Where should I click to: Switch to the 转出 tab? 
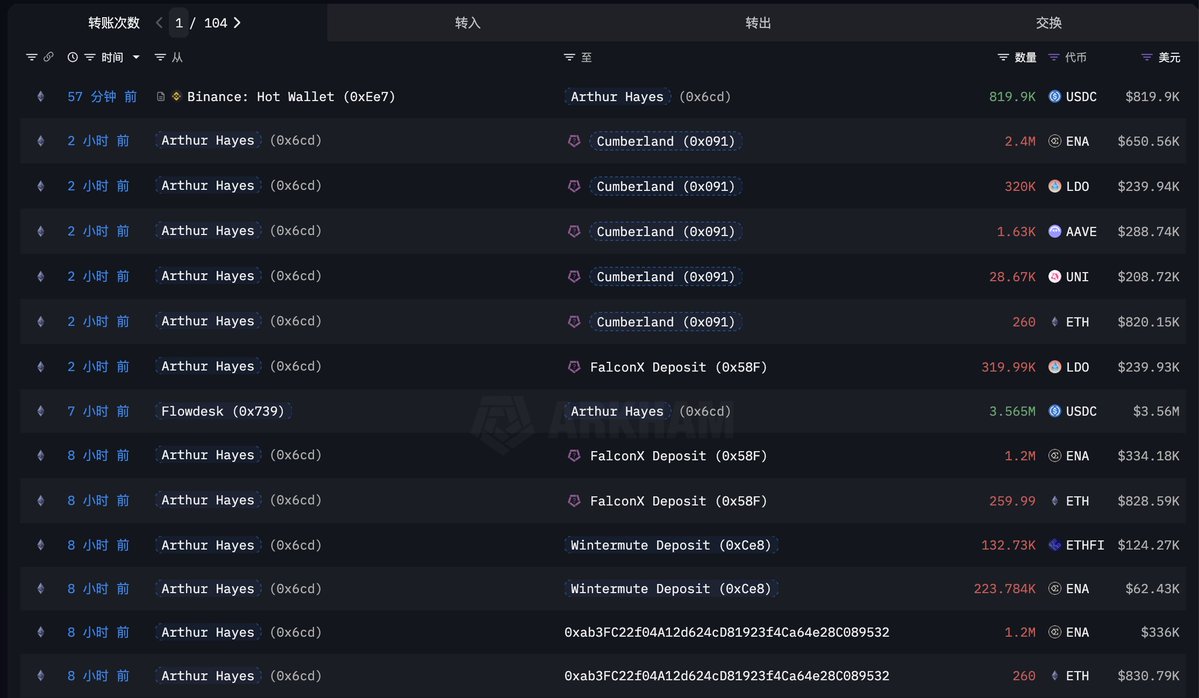tap(758, 22)
